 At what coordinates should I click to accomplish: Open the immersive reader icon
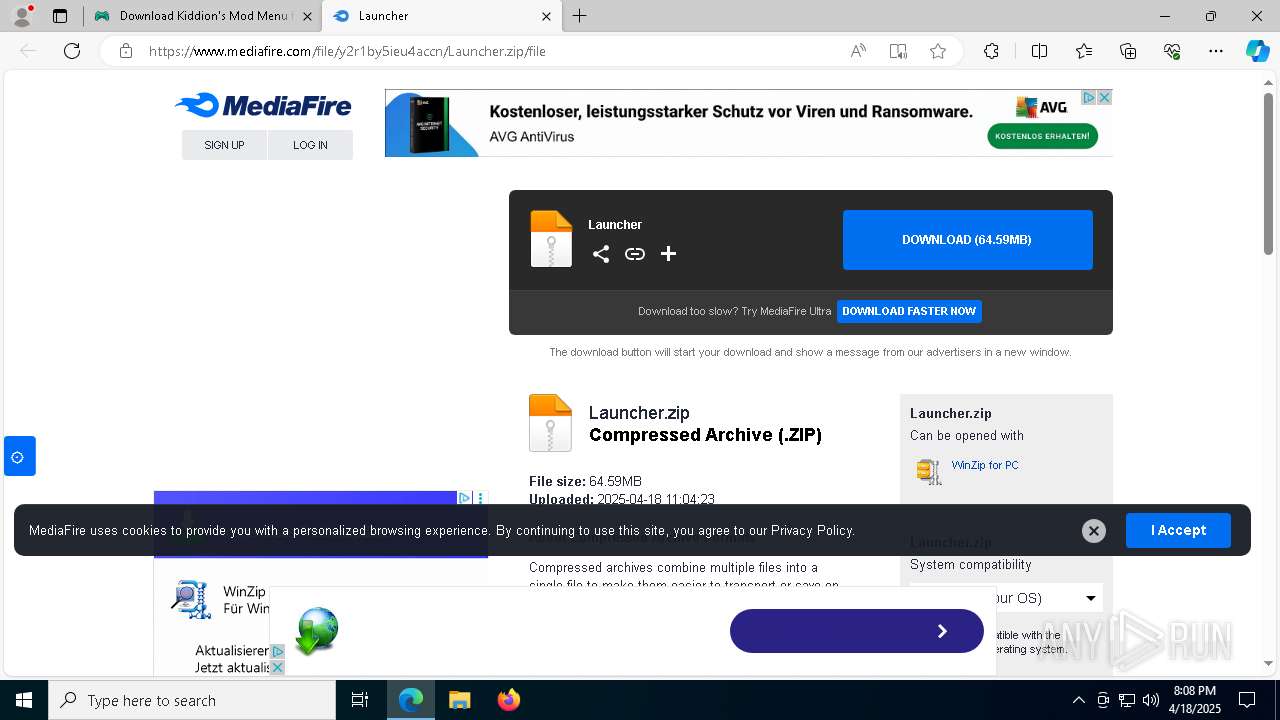click(898, 51)
